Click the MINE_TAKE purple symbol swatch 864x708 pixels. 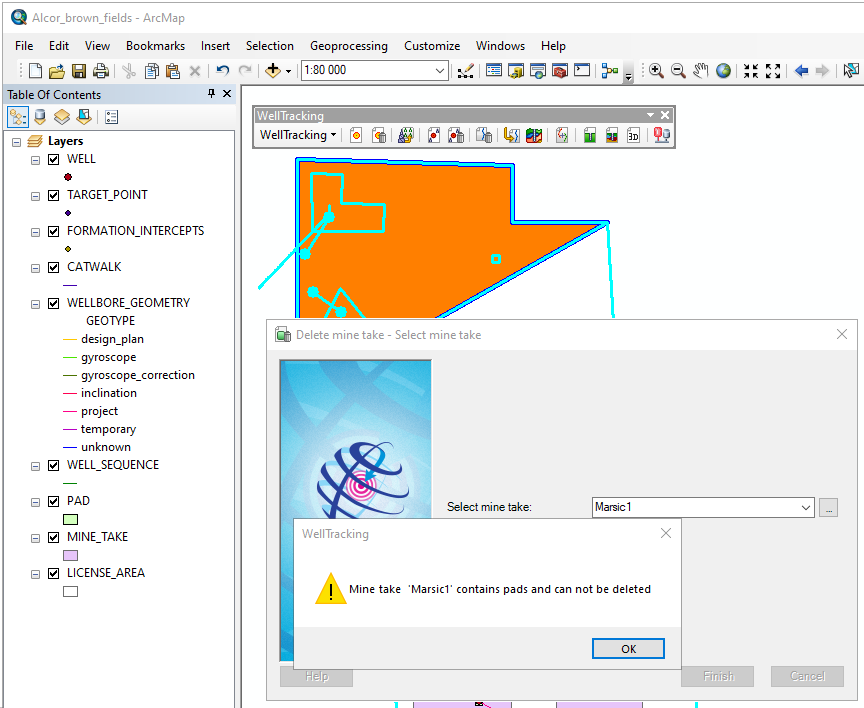pyautogui.click(x=71, y=555)
